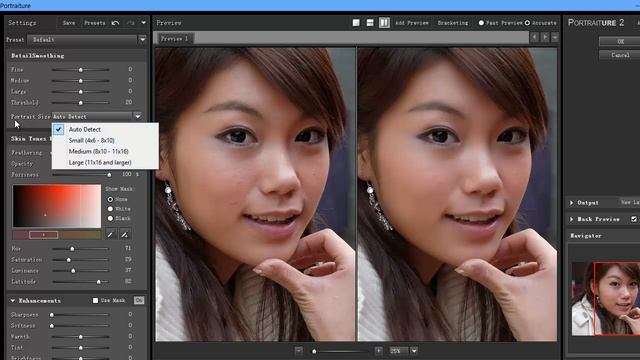Go to the next preview tab arrow
This screenshot has height=360, width=640.
[545, 37]
